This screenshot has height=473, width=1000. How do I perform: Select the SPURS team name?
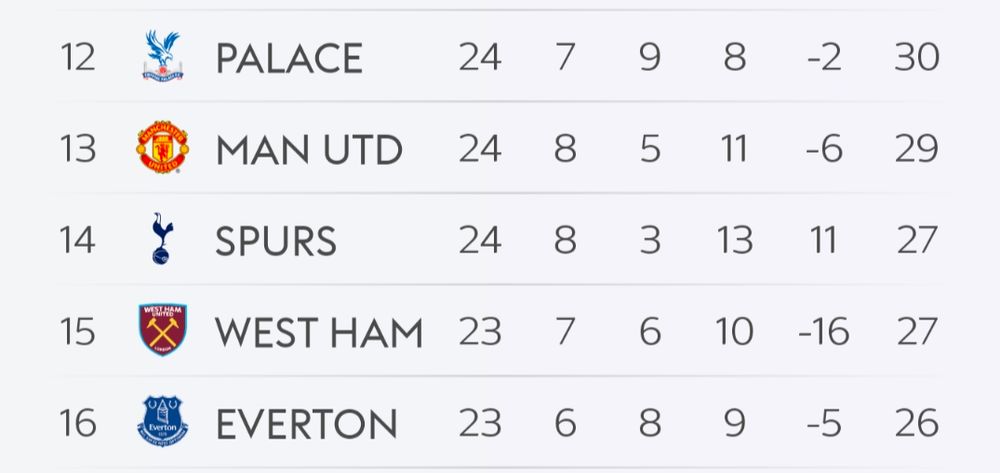click(x=276, y=241)
